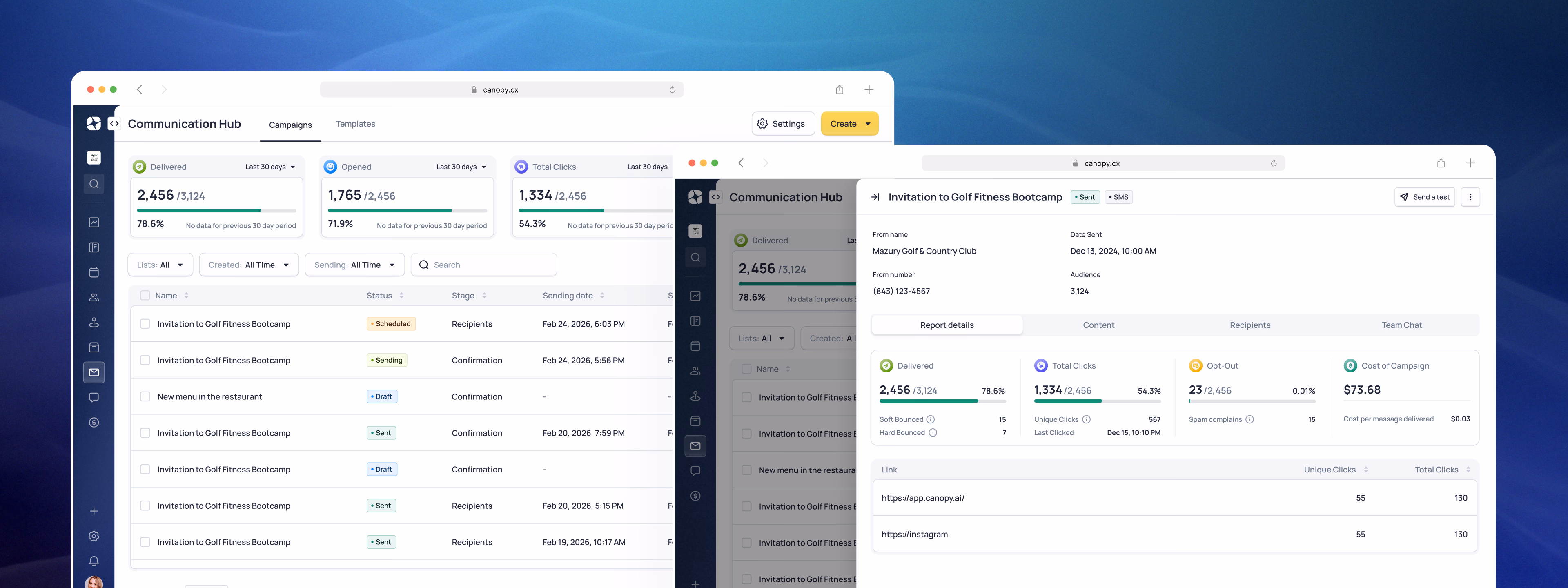Open https://instagram link row

coord(1175,535)
